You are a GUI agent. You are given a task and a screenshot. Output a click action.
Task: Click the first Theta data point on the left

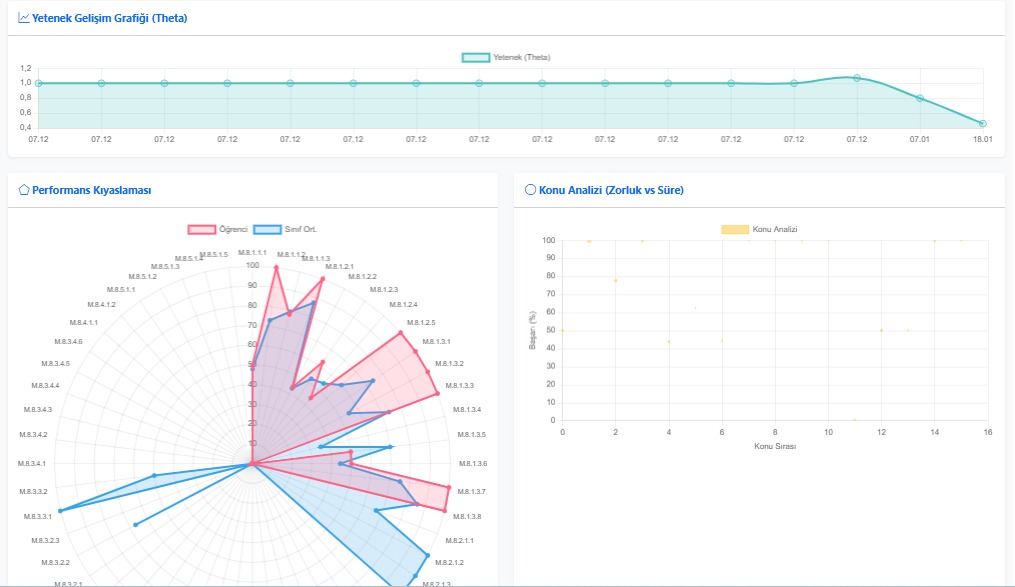38,83
